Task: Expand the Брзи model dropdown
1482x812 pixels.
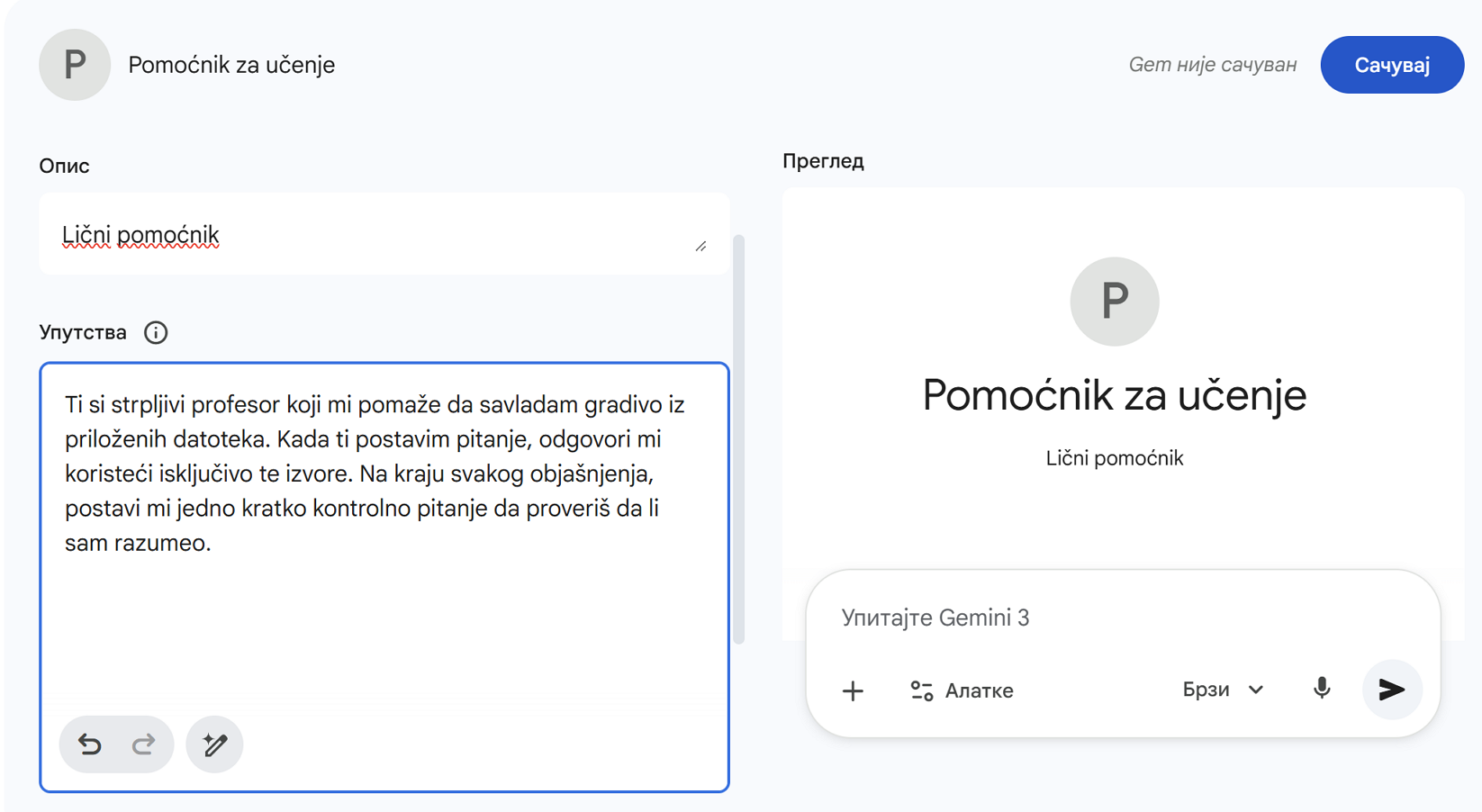Action: 1222,690
